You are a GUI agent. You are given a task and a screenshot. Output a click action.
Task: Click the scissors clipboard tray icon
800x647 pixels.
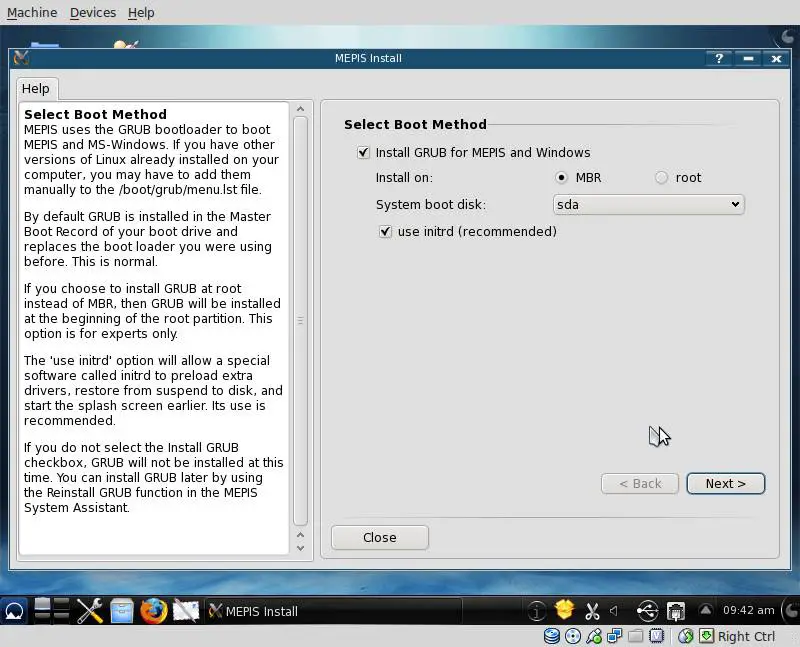592,611
